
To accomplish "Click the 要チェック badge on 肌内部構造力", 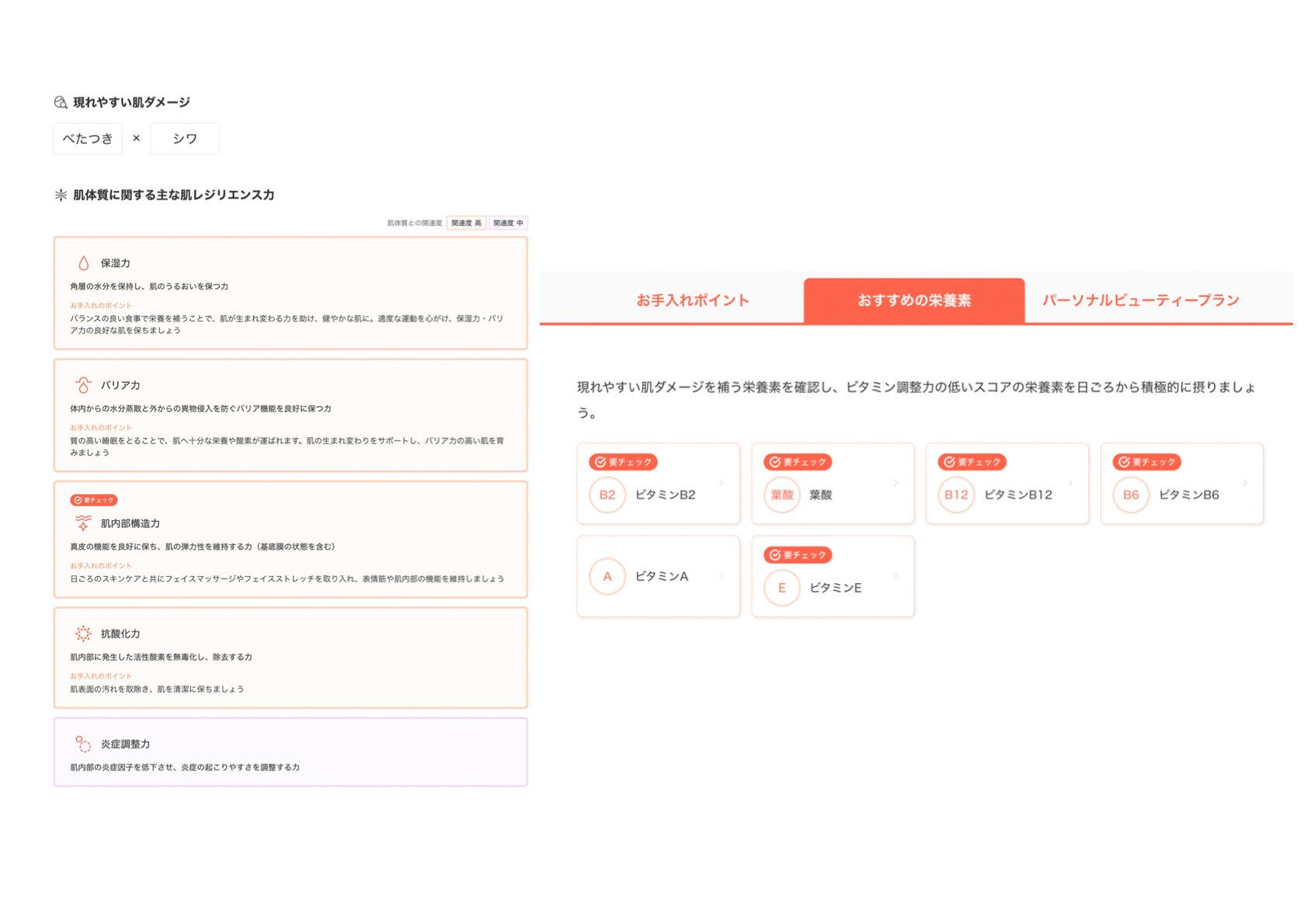I will pos(94,500).
